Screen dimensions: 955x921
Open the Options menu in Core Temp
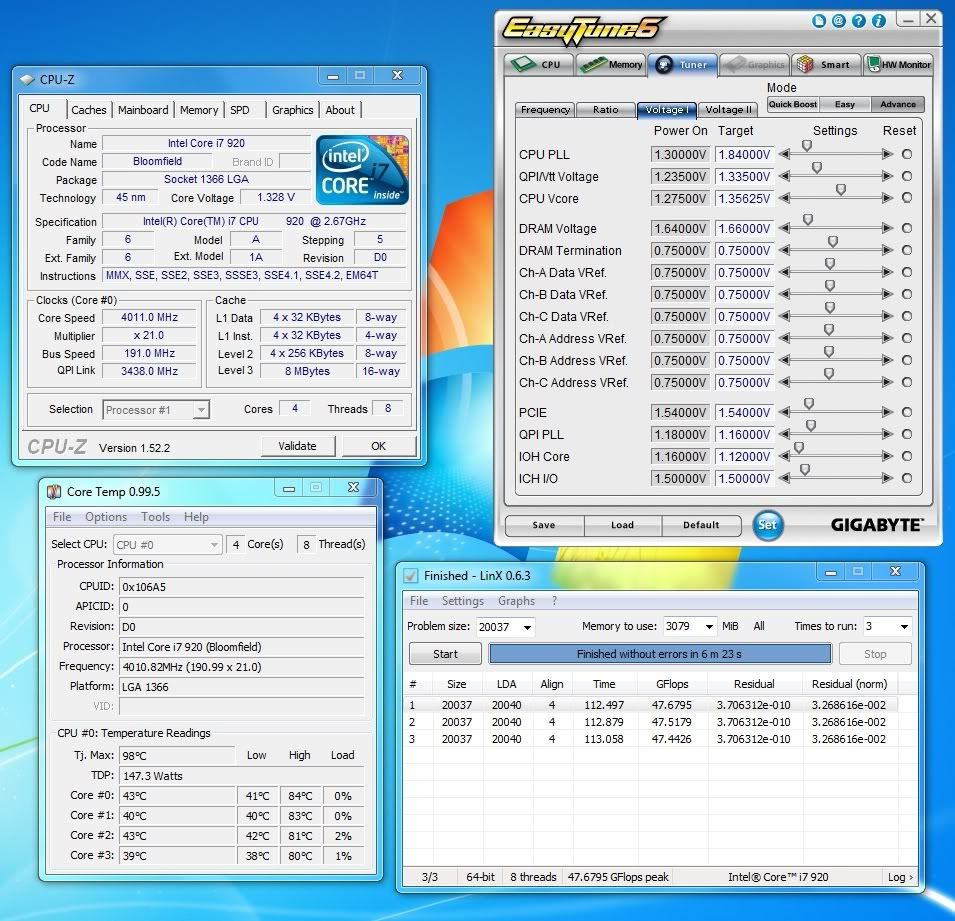tap(106, 517)
